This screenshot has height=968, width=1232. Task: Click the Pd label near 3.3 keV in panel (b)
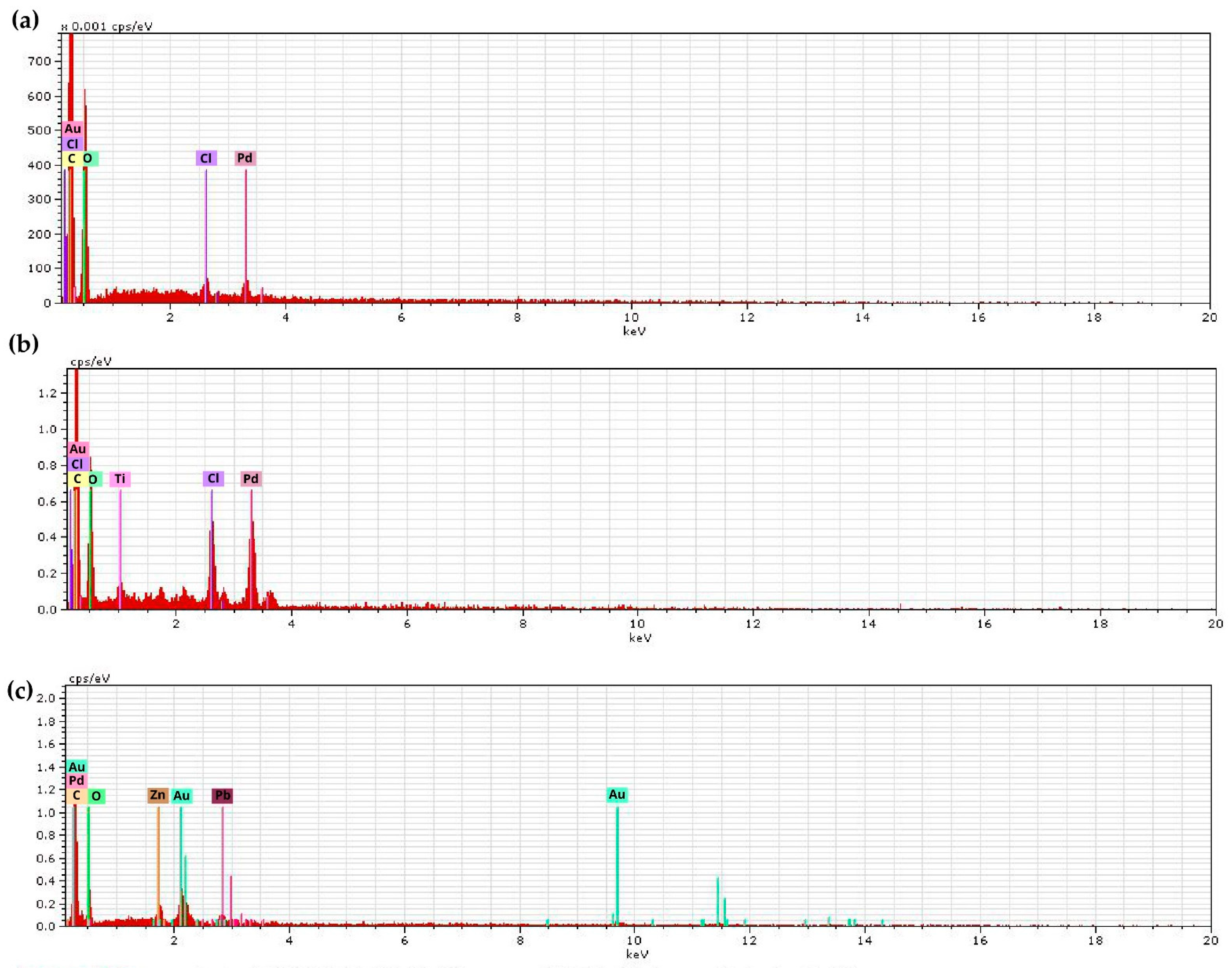point(250,479)
